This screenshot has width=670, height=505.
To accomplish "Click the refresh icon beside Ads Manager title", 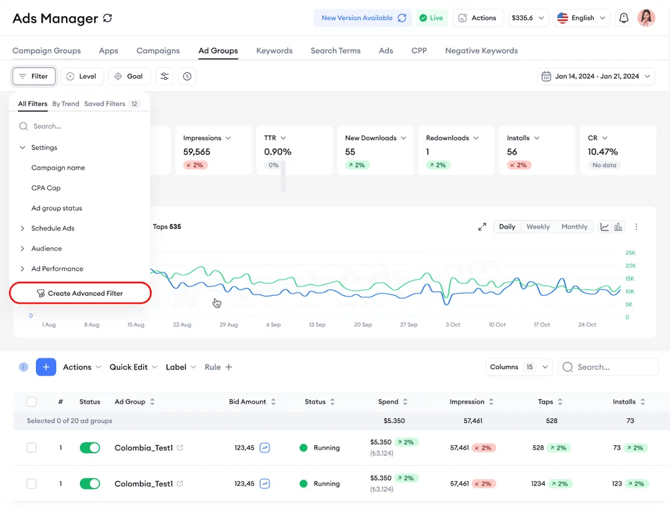I will click(x=107, y=18).
